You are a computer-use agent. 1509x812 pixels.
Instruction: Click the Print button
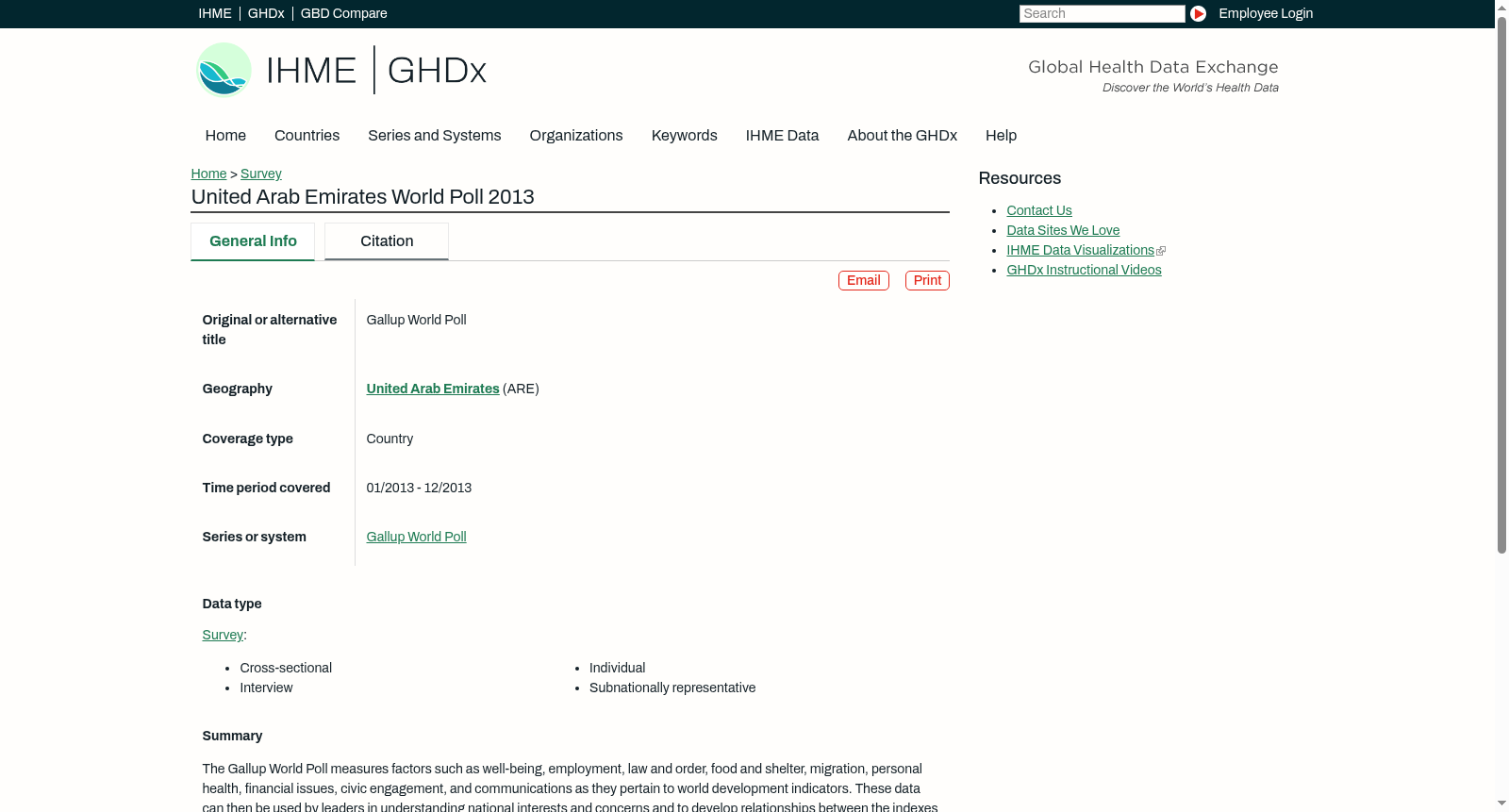tap(927, 280)
